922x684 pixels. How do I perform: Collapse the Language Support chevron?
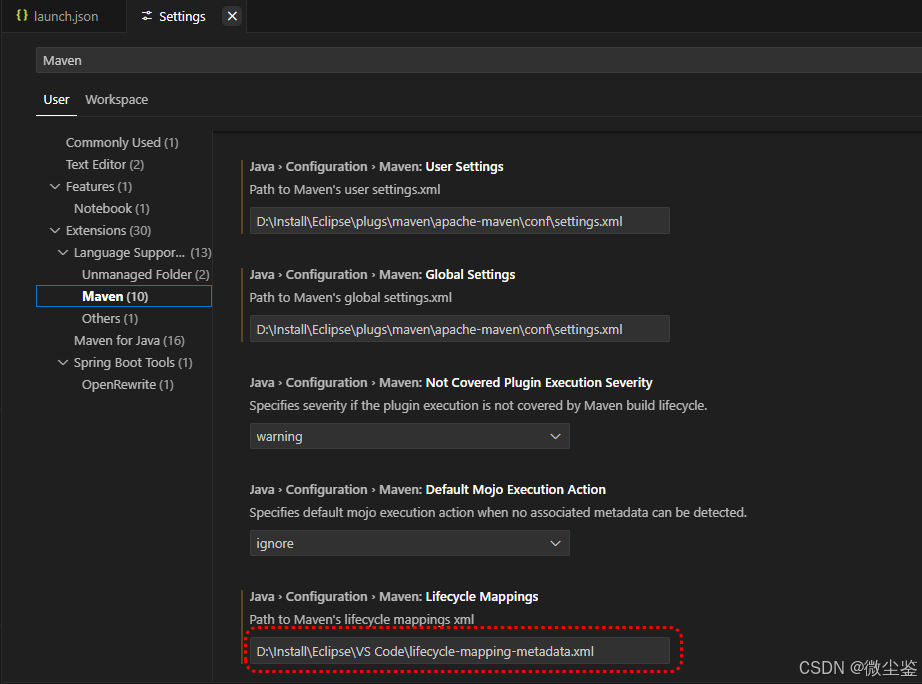[x=63, y=252]
